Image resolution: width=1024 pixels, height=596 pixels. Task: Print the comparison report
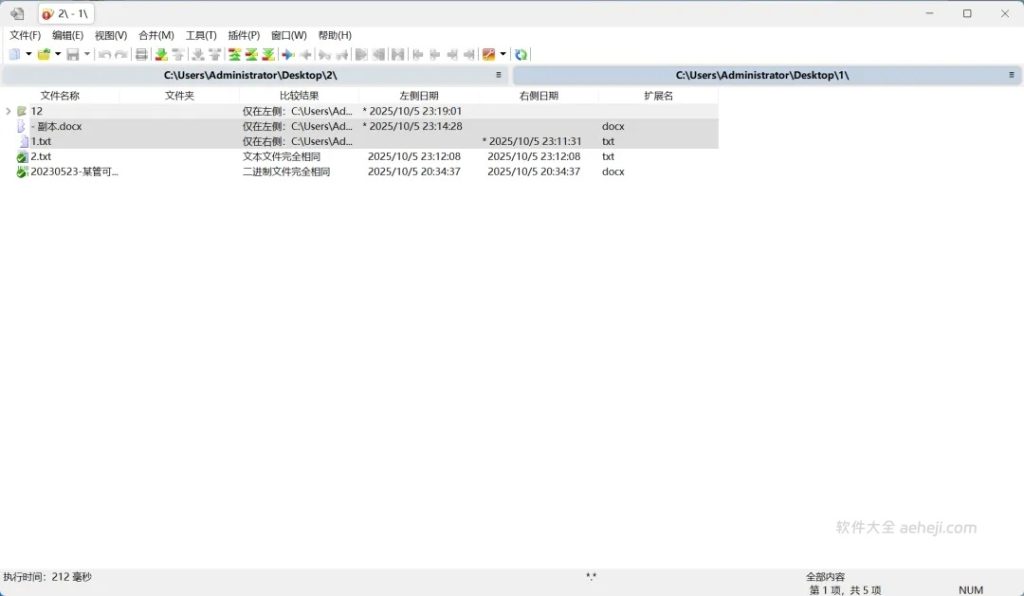pos(142,54)
